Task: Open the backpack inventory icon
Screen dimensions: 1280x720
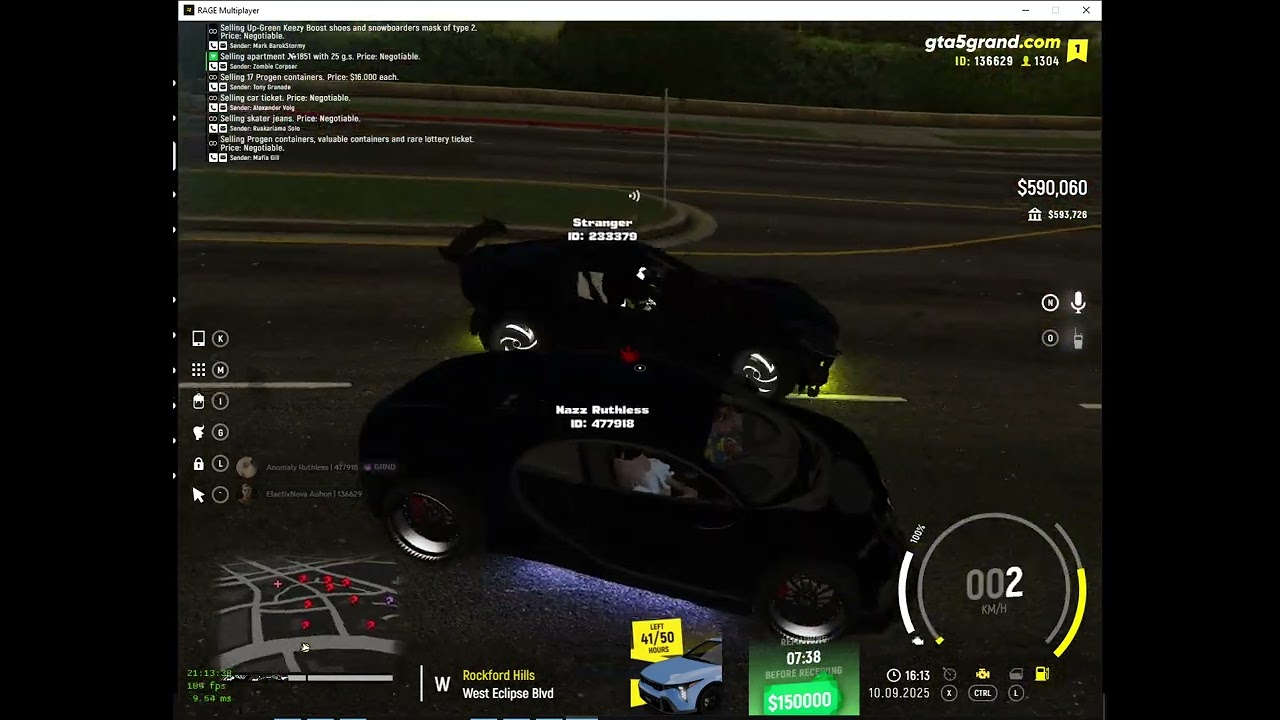Action: point(198,401)
